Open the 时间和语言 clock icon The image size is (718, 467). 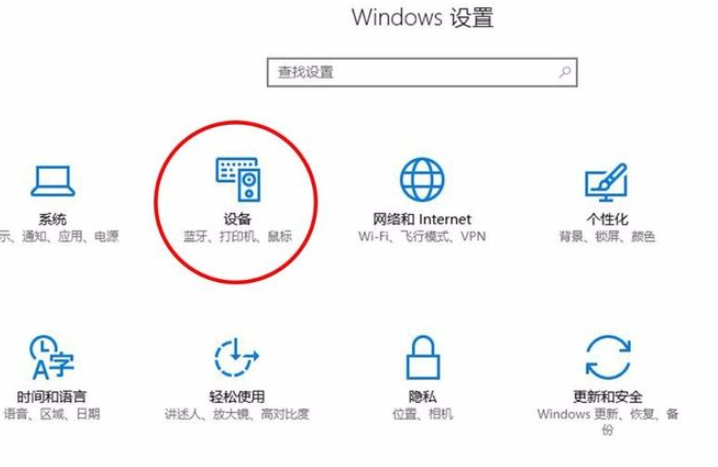tap(51, 357)
